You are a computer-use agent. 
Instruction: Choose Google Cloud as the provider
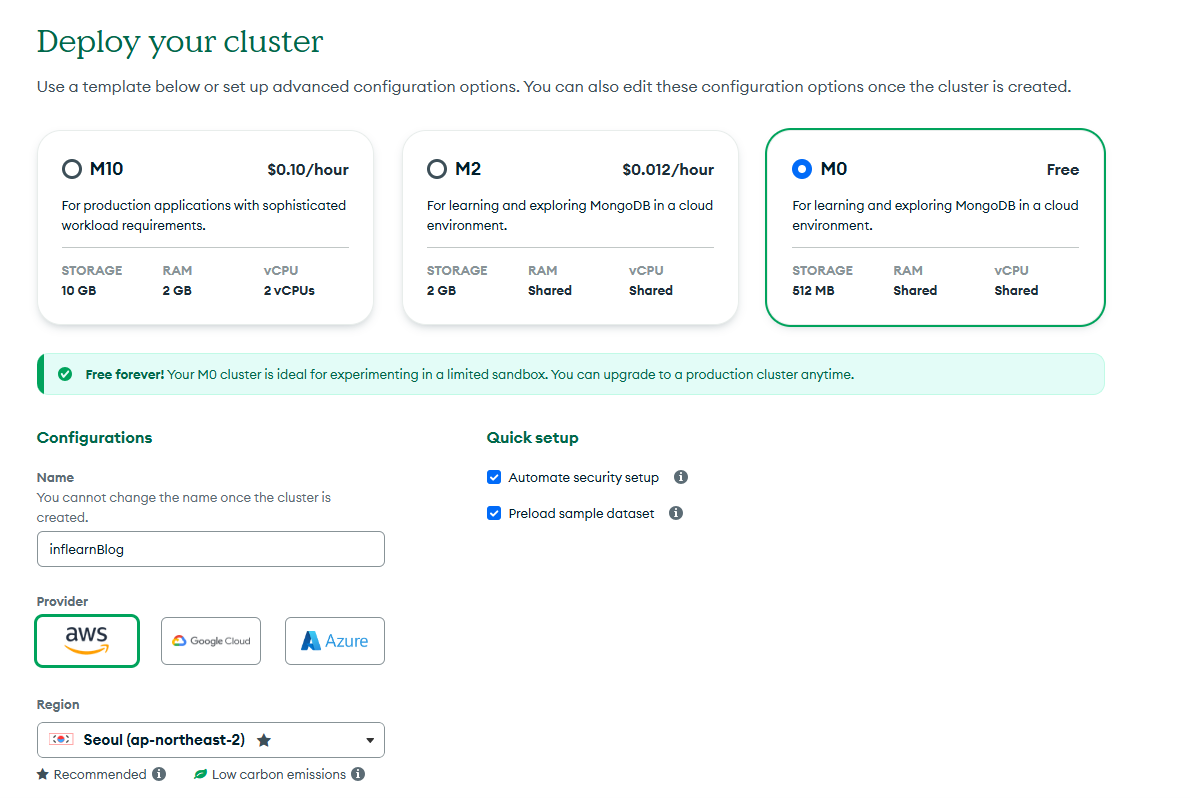click(211, 641)
